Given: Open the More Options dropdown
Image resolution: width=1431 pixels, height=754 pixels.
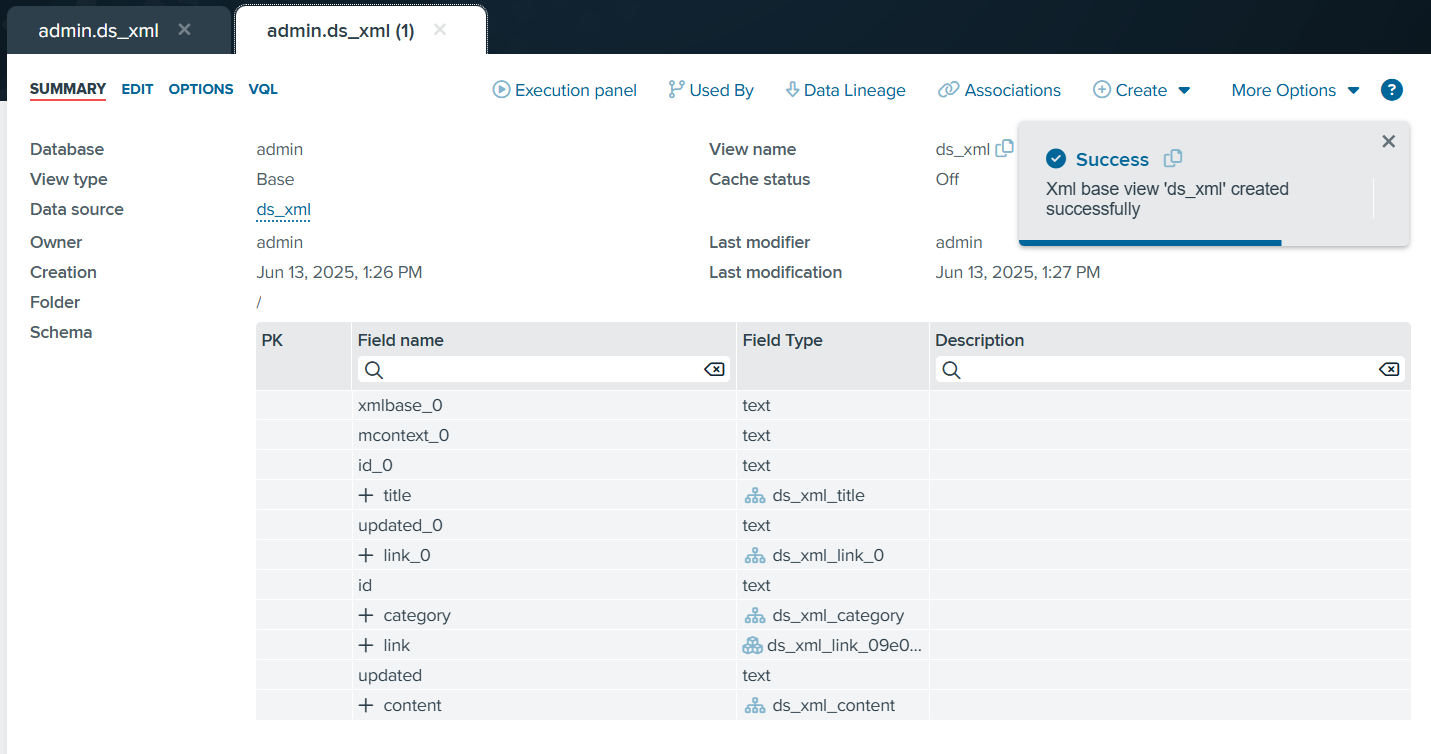Looking at the screenshot, I should 1295,90.
